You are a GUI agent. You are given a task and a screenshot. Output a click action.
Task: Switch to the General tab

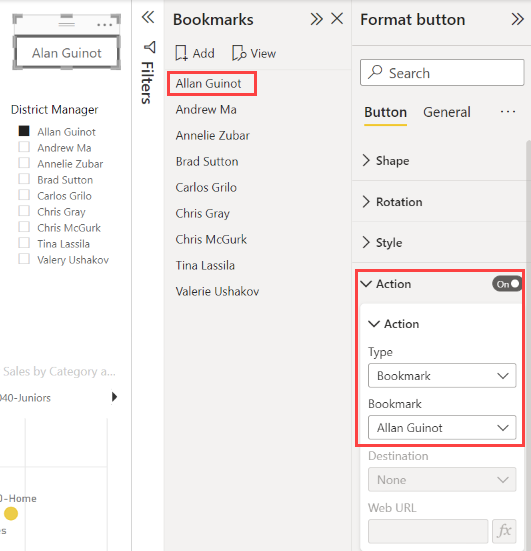click(x=447, y=112)
